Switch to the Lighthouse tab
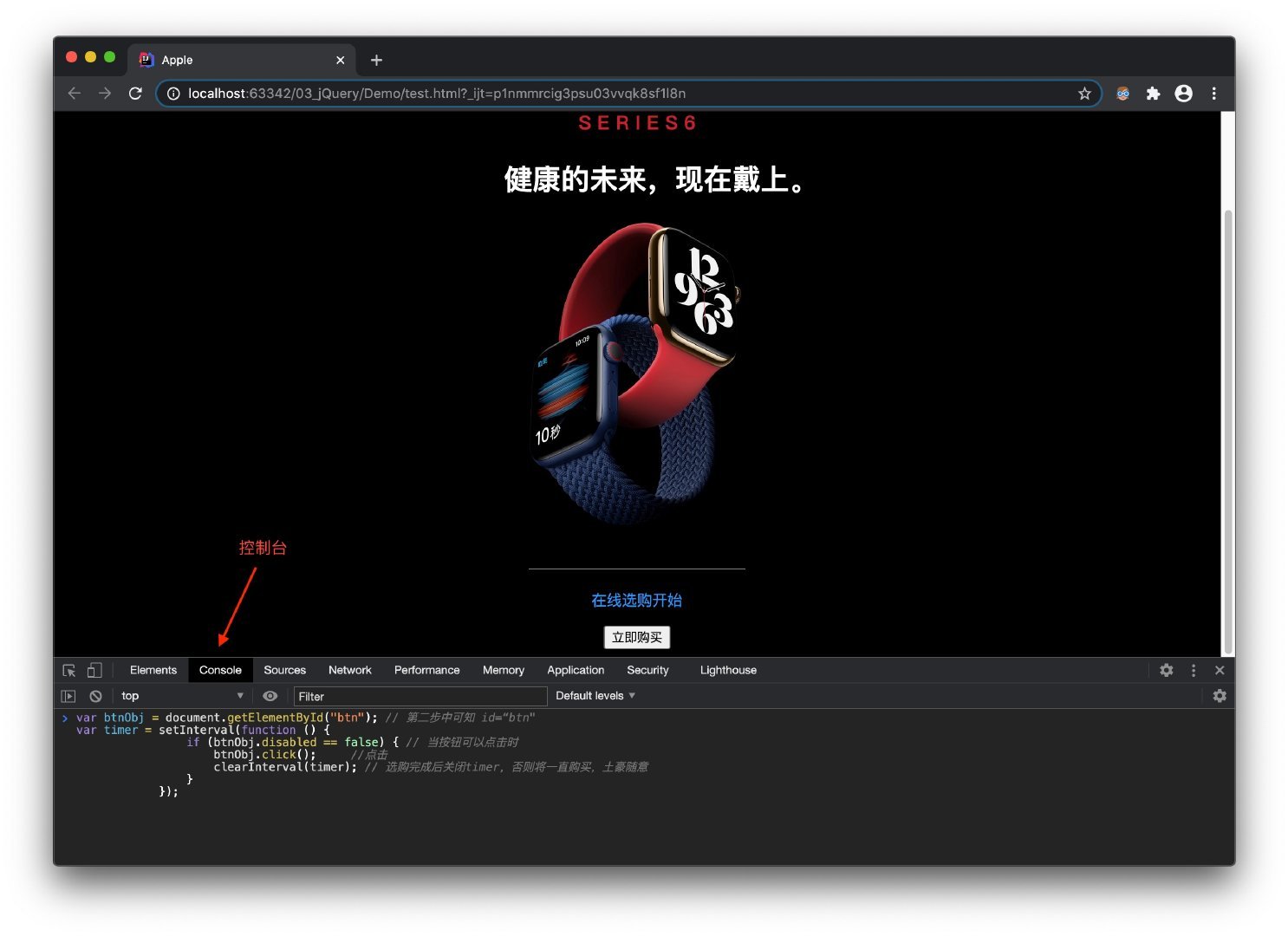1288x936 pixels. click(x=728, y=670)
